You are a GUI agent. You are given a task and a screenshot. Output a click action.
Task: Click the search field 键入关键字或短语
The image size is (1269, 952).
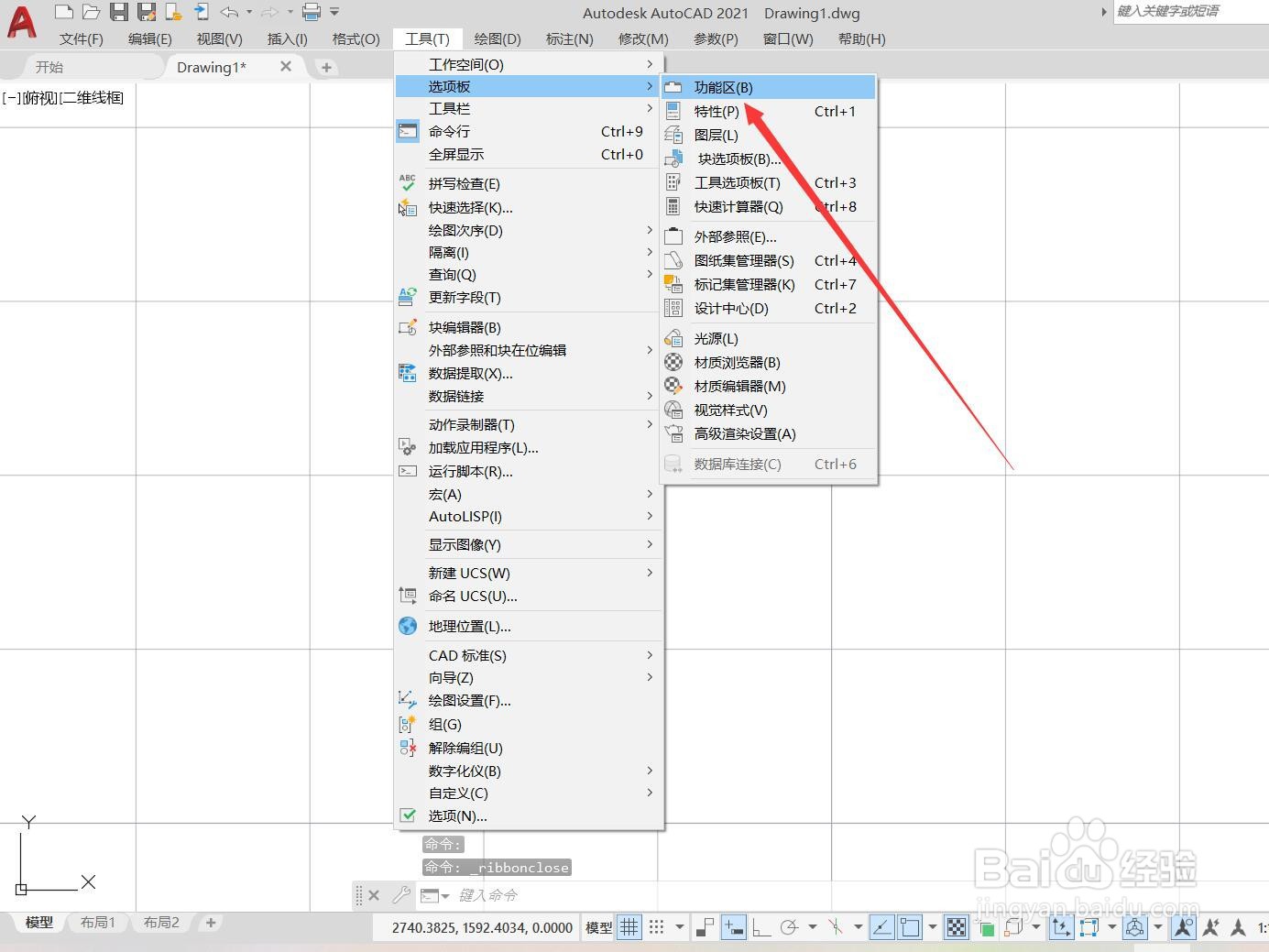(x=1190, y=11)
